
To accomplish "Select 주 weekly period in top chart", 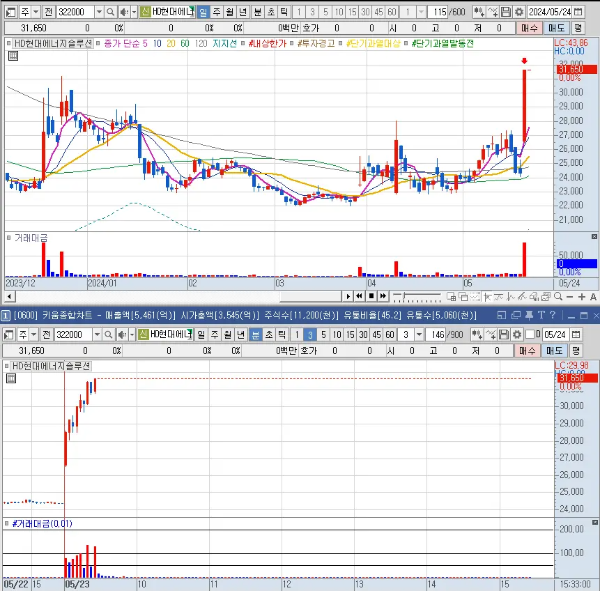I will (216, 12).
